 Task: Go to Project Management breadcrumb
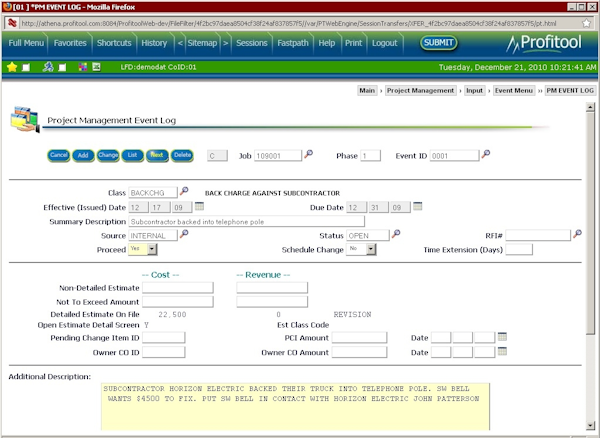point(421,91)
